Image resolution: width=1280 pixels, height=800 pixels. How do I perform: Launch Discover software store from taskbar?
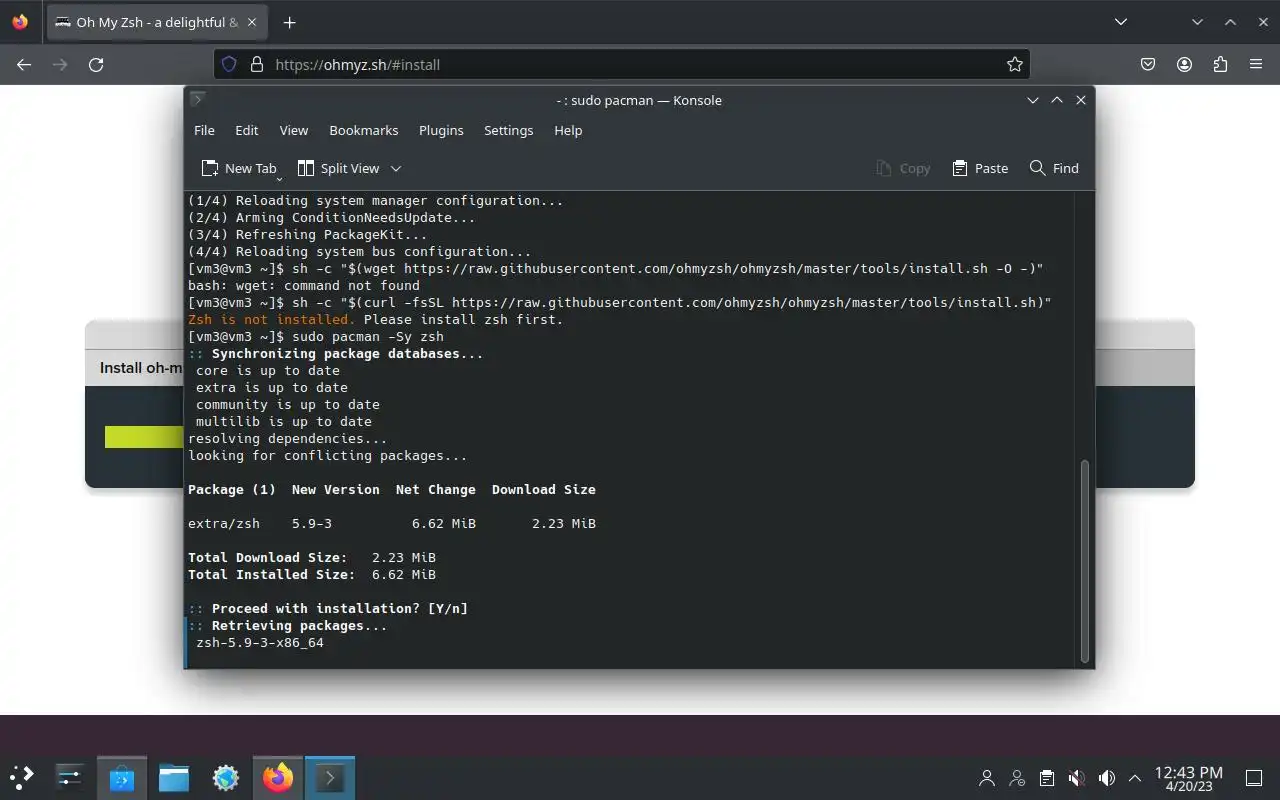click(122, 777)
